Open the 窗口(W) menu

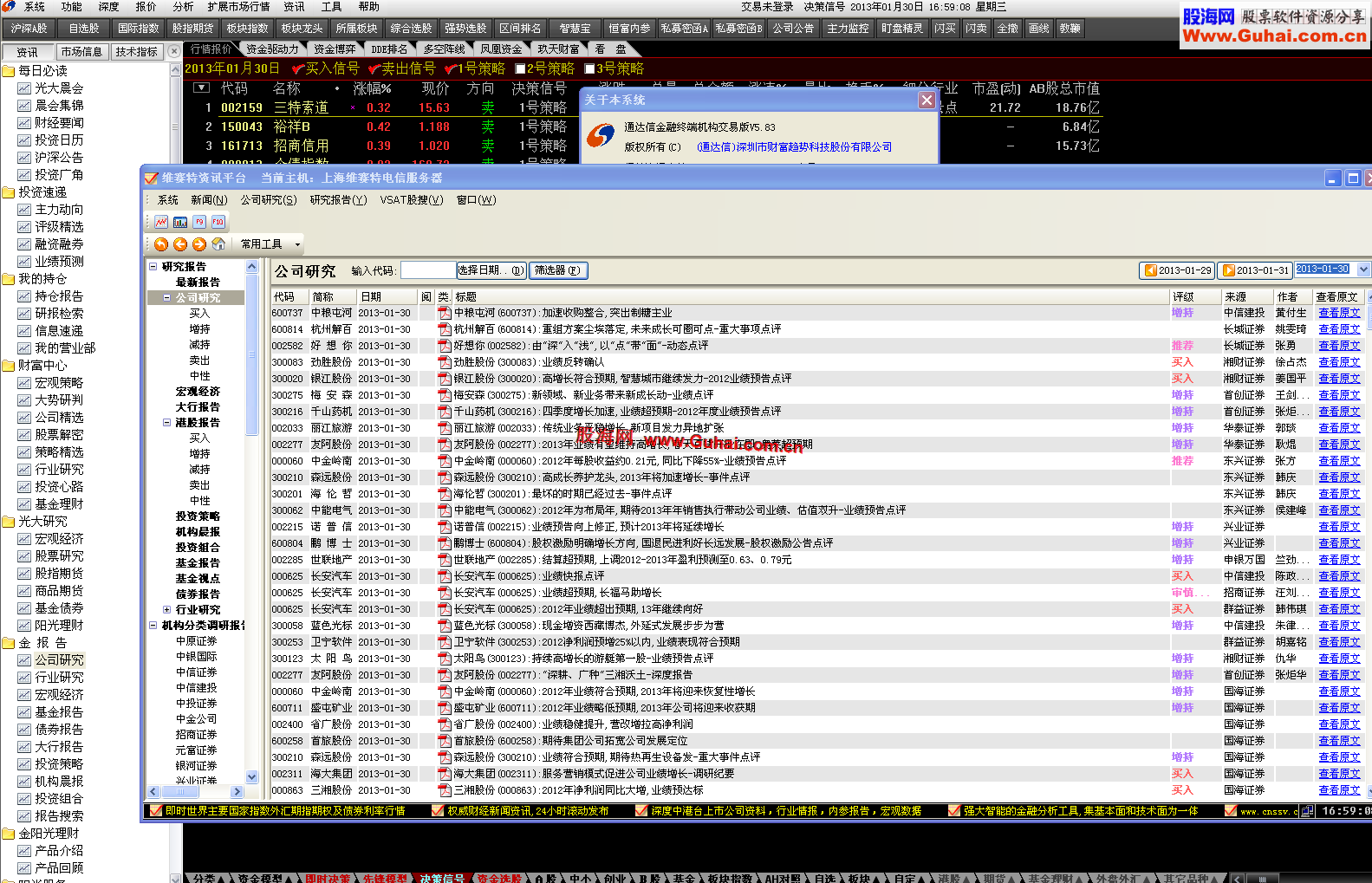(476, 200)
